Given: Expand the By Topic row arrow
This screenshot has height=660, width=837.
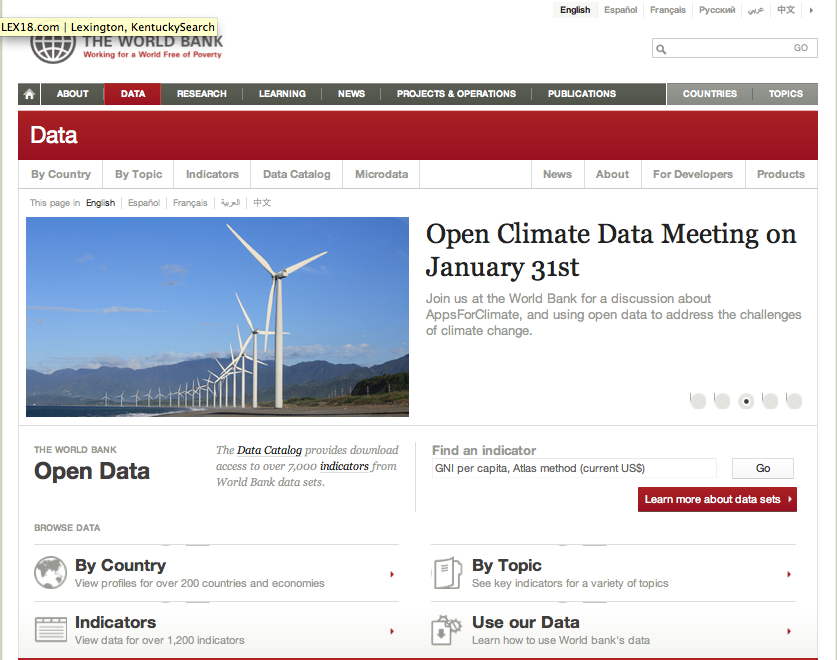Looking at the screenshot, I should point(789,574).
